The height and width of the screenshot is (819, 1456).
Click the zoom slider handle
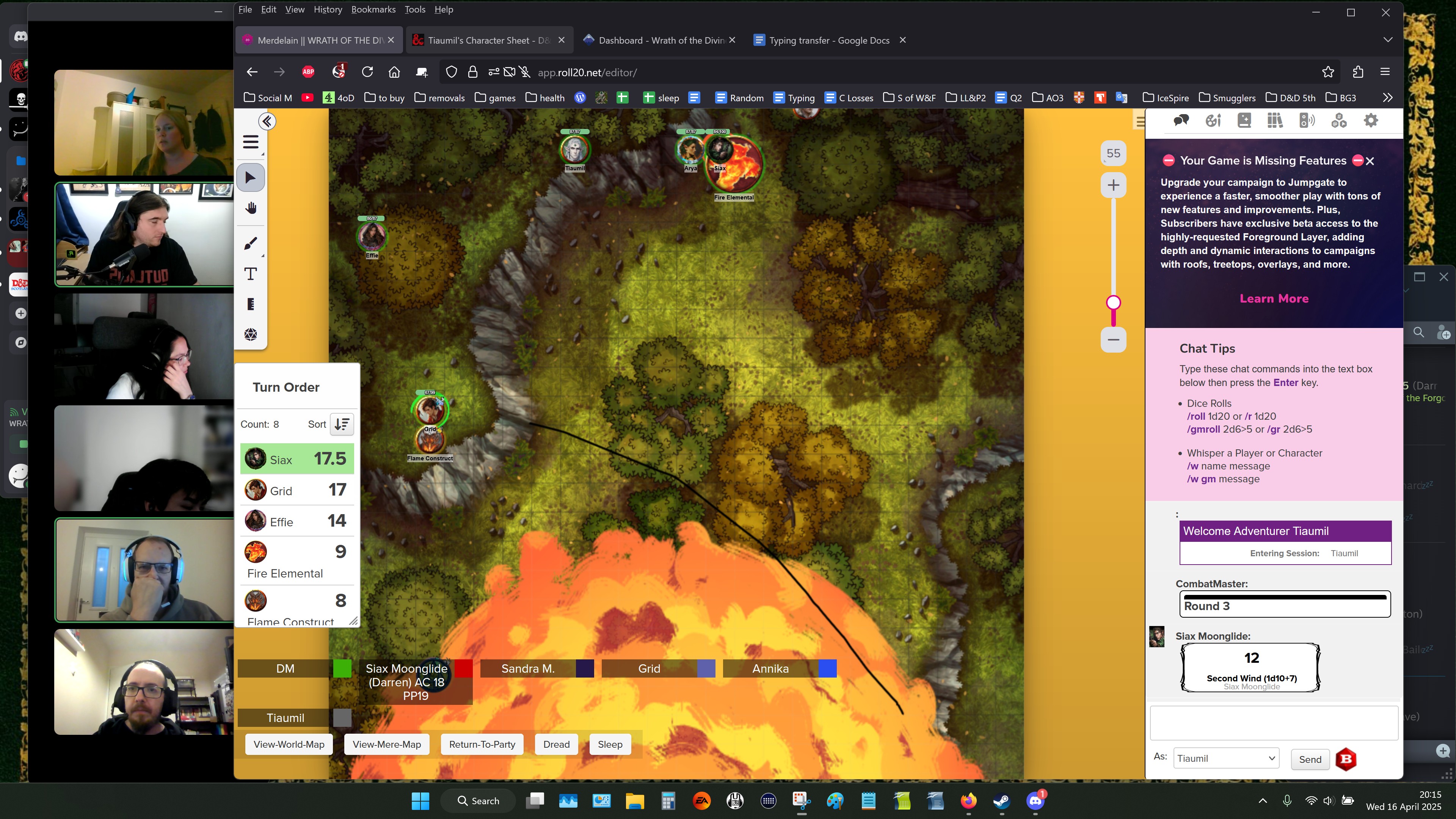click(x=1114, y=303)
